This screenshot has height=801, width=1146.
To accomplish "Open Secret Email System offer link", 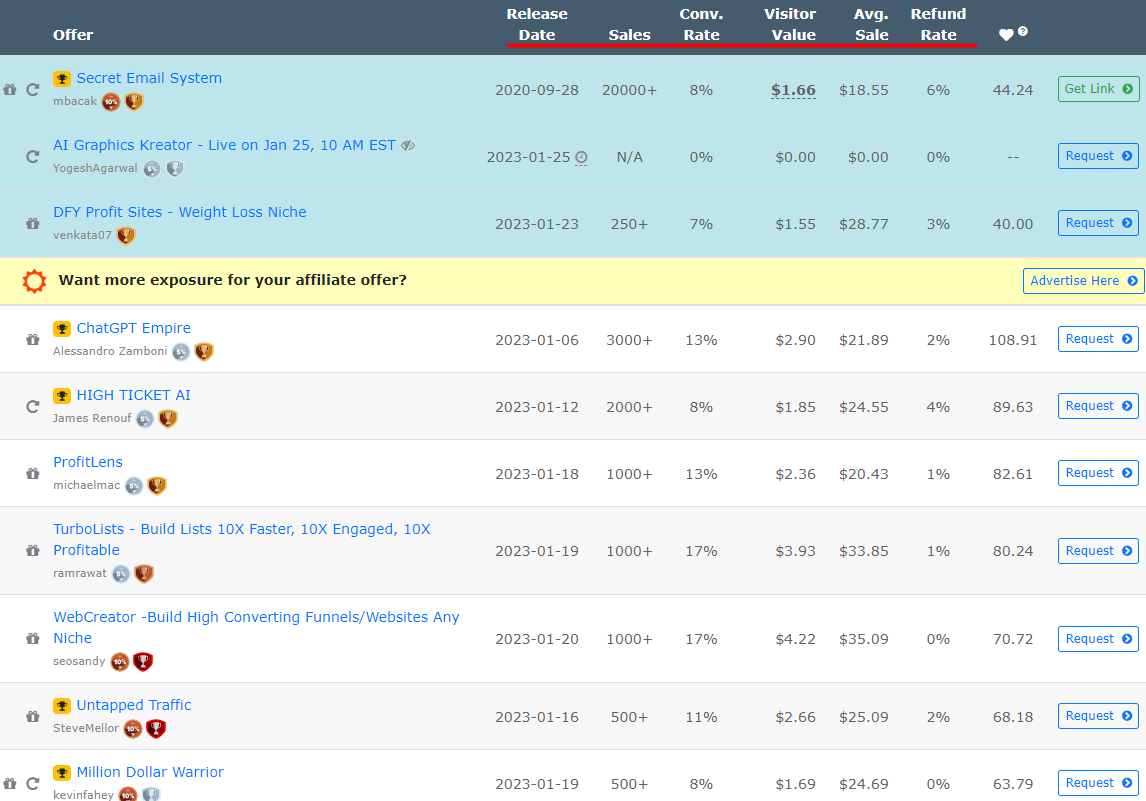I will tap(149, 78).
